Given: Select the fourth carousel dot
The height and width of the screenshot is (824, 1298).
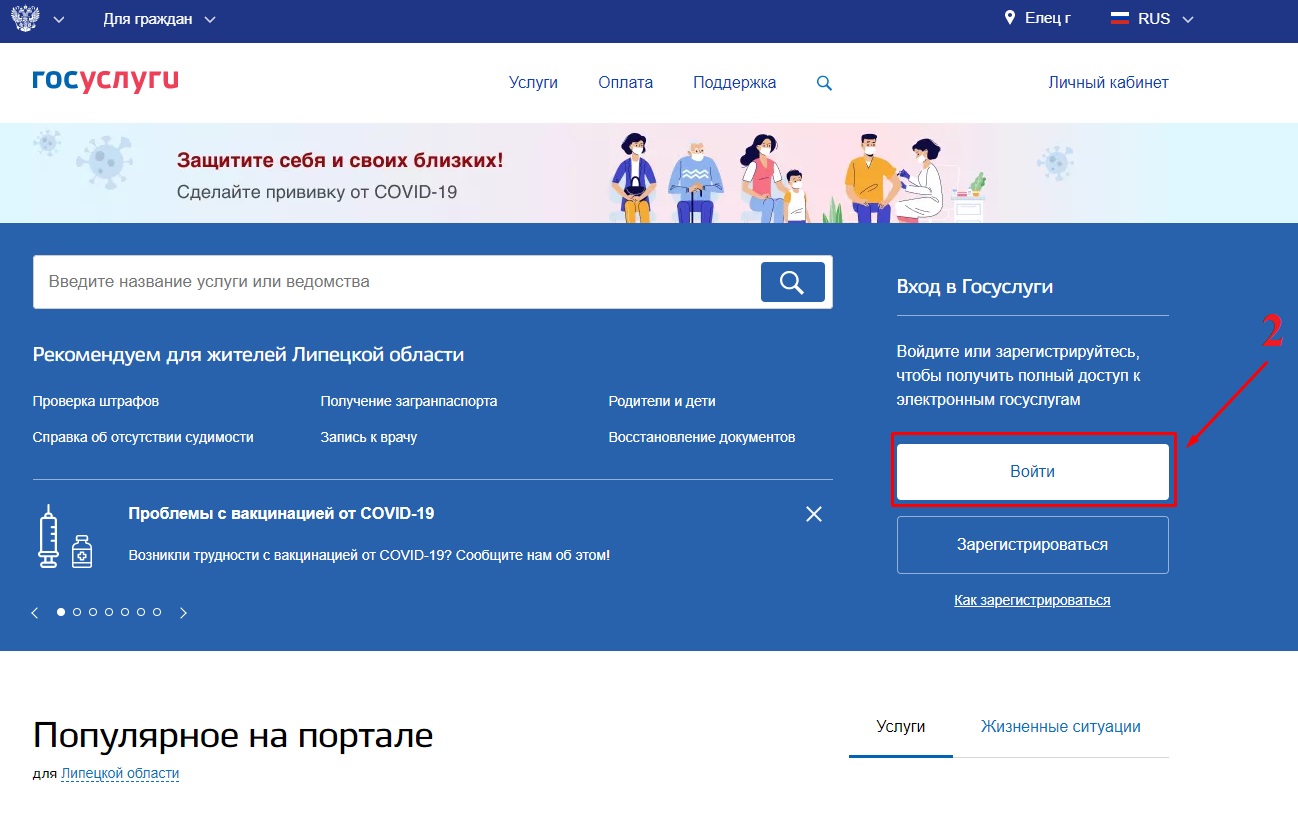Looking at the screenshot, I should (109, 612).
